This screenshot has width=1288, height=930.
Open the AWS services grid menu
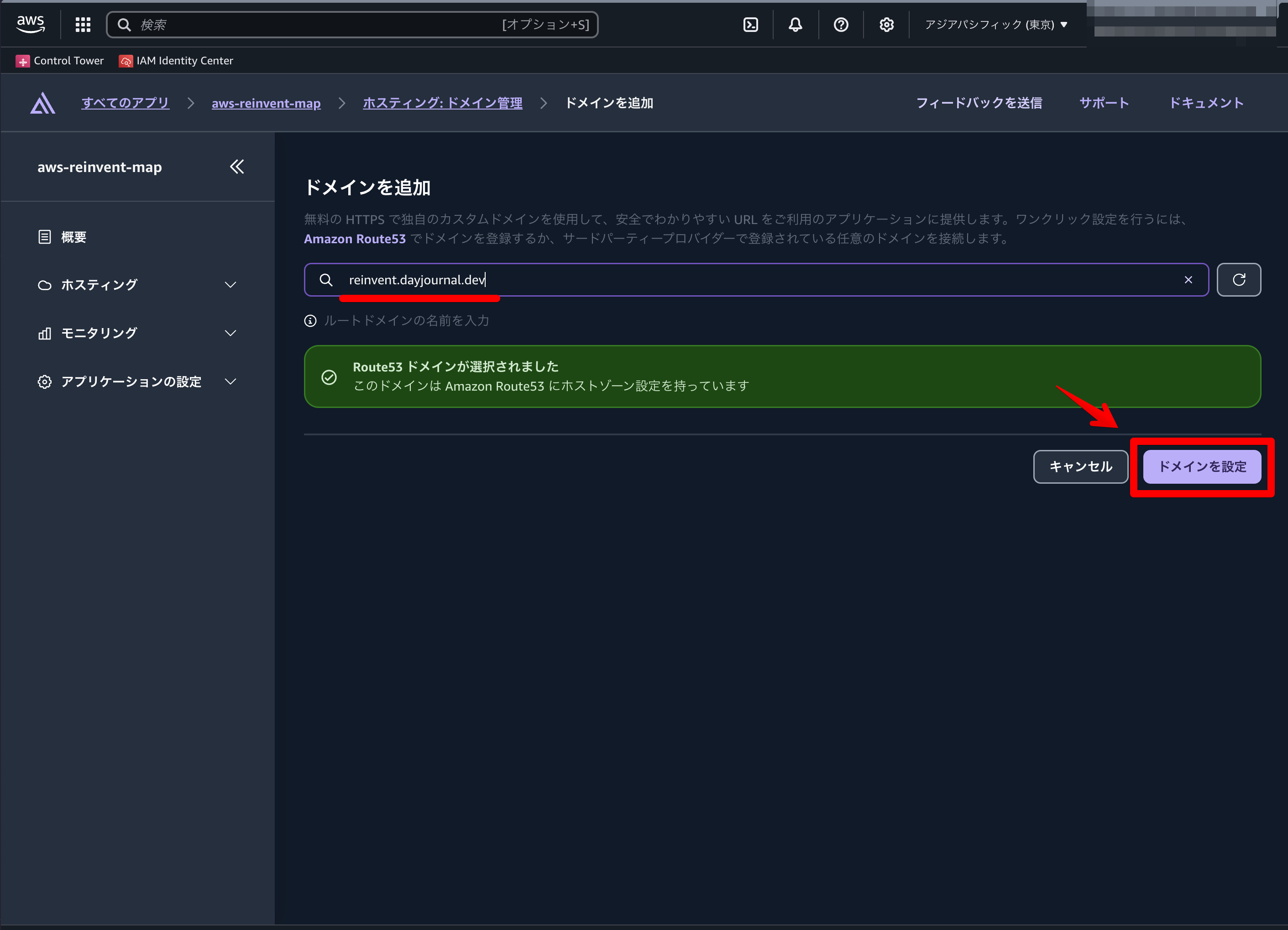point(83,25)
